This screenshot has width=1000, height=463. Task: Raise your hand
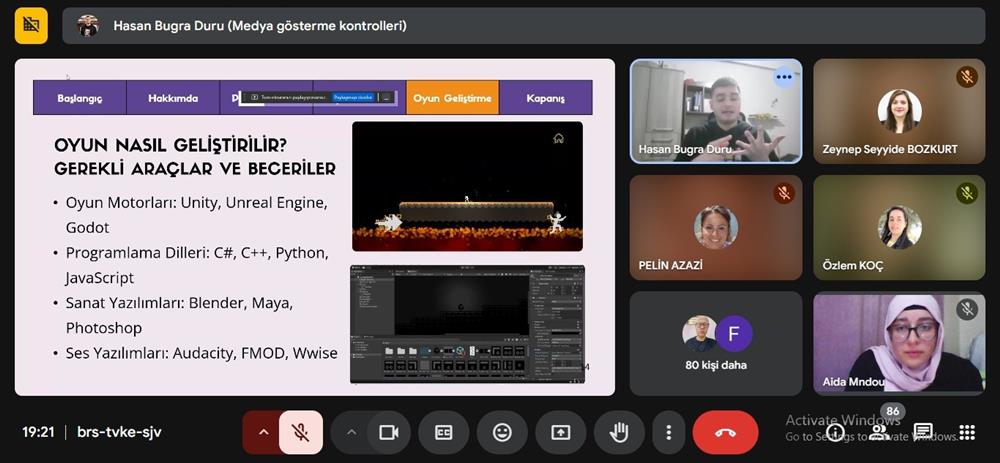pos(619,432)
